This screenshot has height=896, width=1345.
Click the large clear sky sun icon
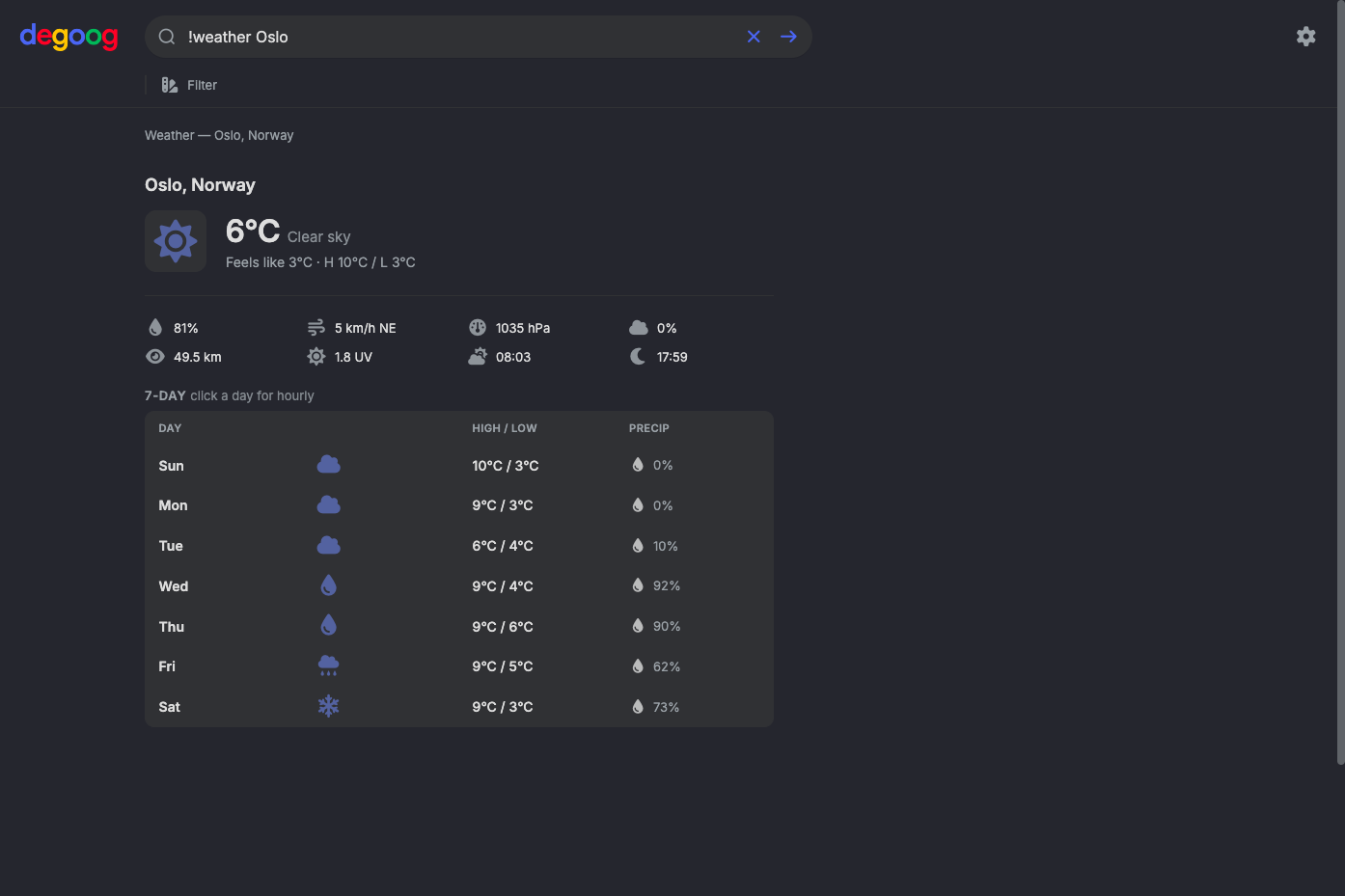[176, 241]
